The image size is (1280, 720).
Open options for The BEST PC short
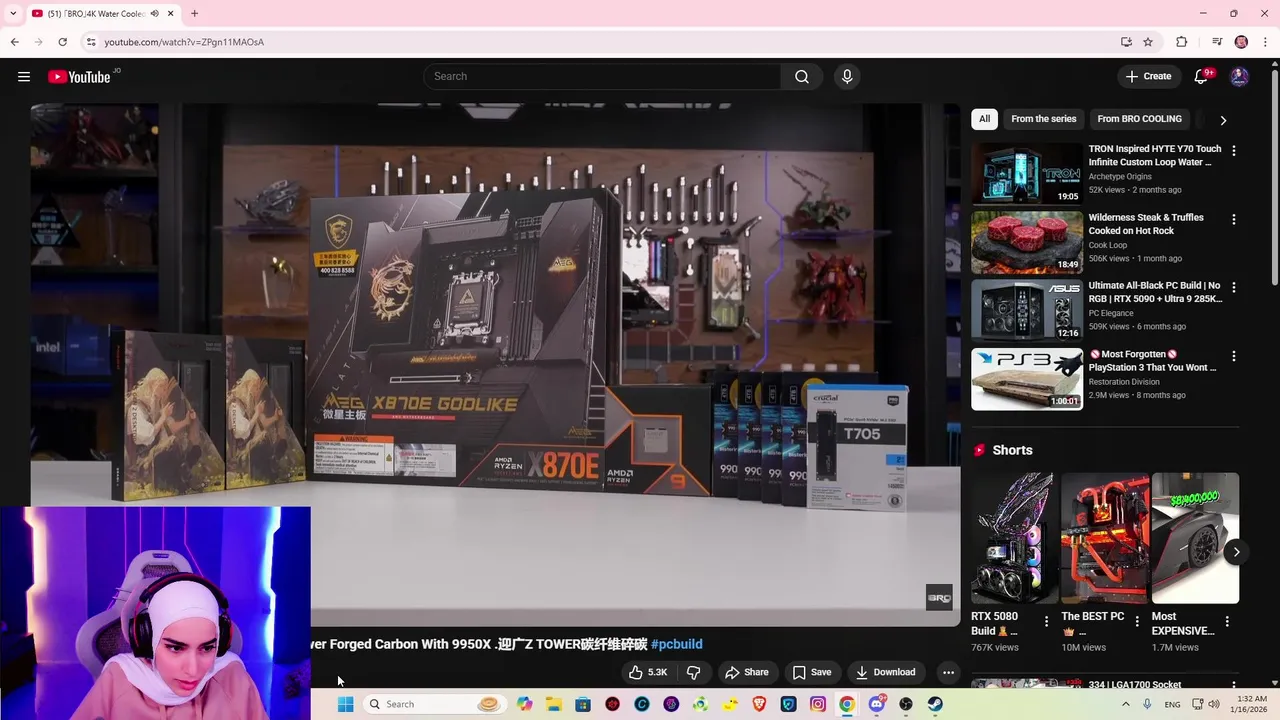(1136, 622)
